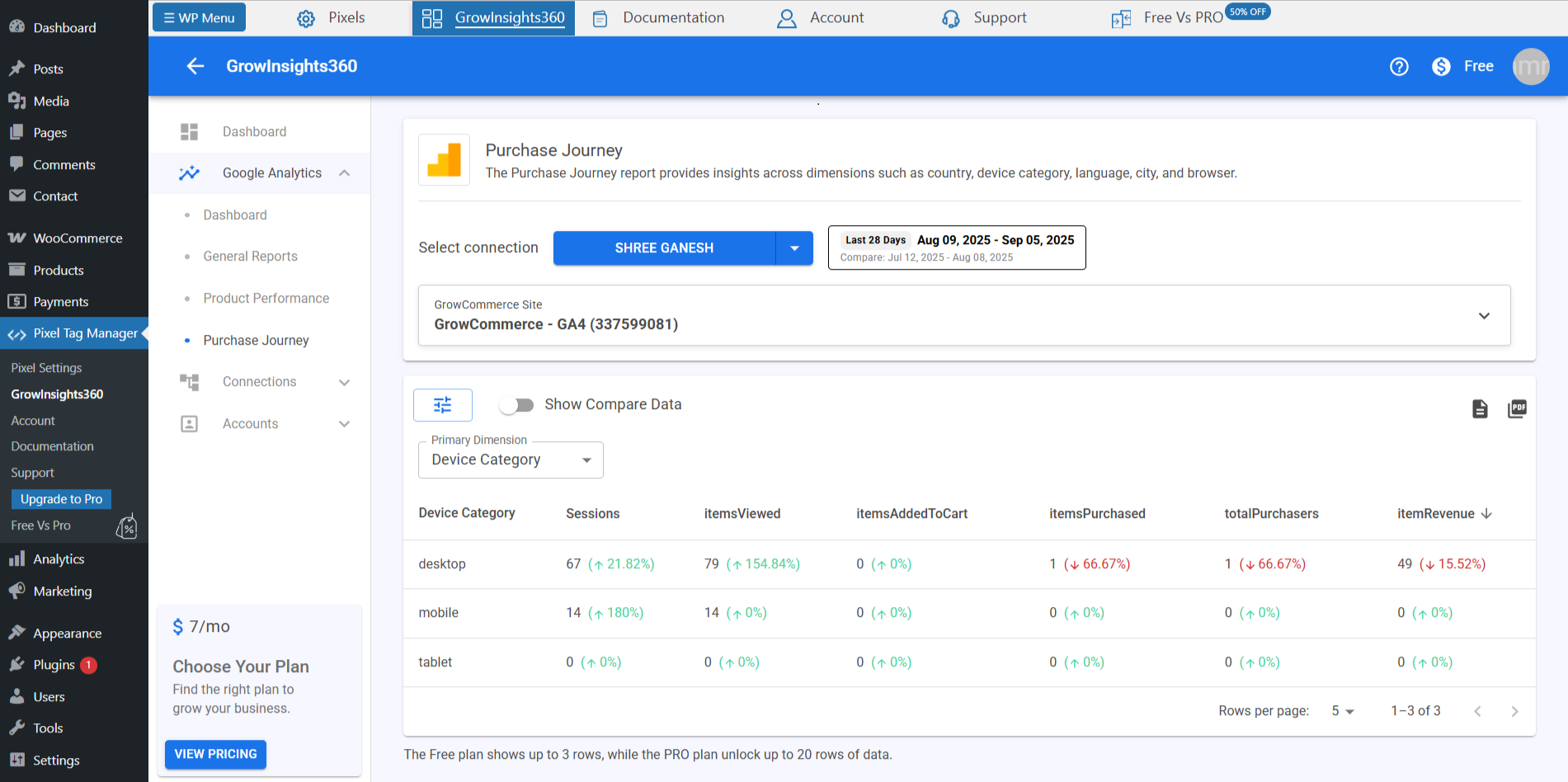Enable the Show Compare Data toggle
1568x782 pixels.
(x=517, y=404)
